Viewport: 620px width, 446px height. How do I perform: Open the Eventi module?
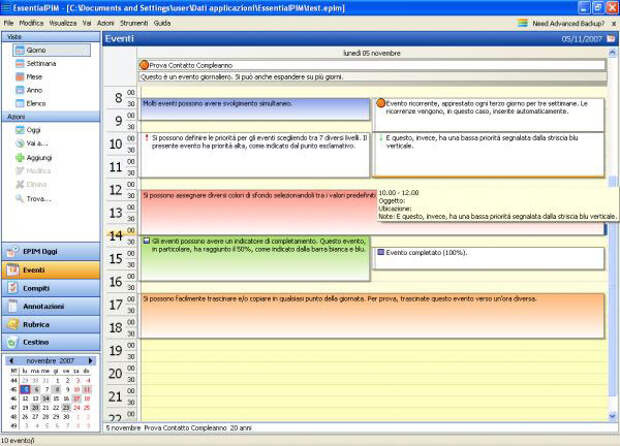click(51, 270)
